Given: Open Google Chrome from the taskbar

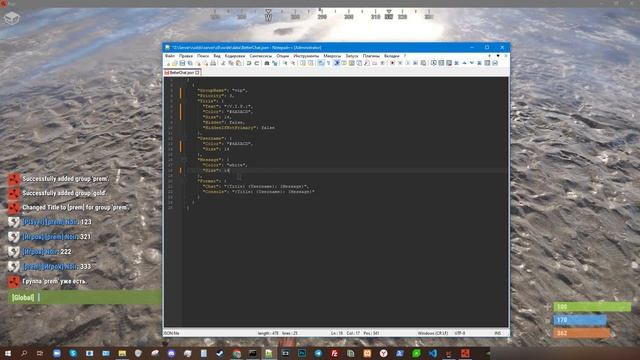Looking at the screenshot, I should [236, 353].
